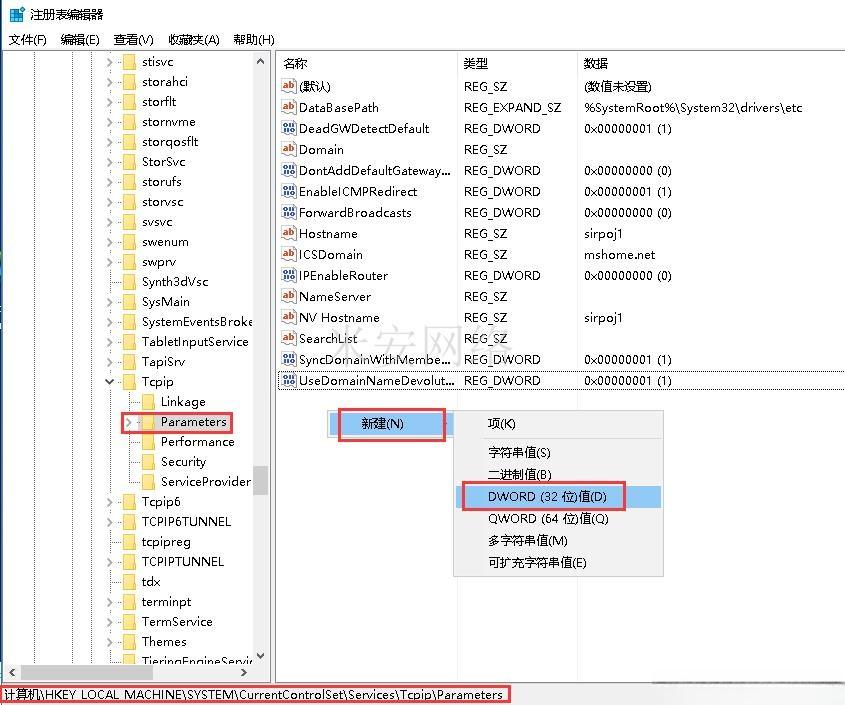Viewport: 845px width, 705px height.
Task: Click the DeadGWDetectDefault DWORD icon
Action: 289,128
